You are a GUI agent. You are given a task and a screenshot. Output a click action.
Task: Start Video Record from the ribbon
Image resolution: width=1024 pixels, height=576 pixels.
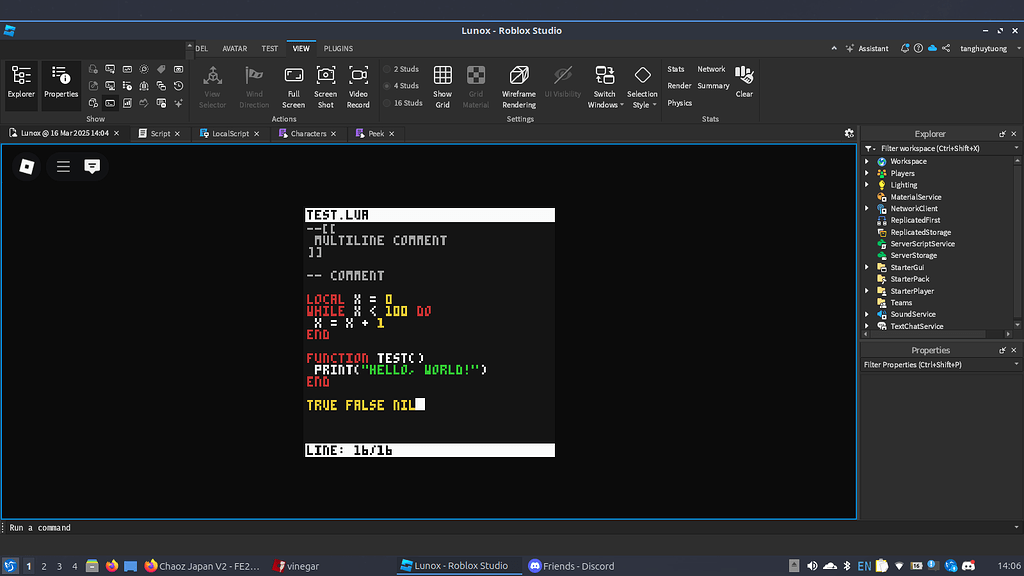coord(358,76)
